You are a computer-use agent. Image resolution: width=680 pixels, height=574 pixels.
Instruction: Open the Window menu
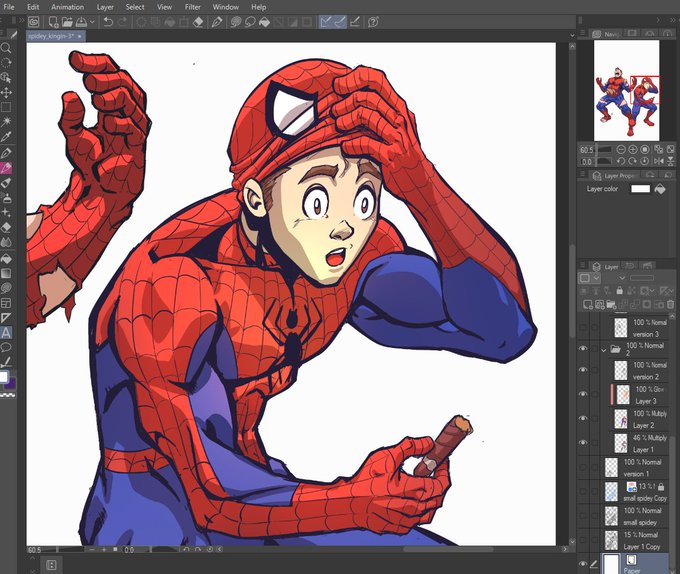[x=226, y=7]
